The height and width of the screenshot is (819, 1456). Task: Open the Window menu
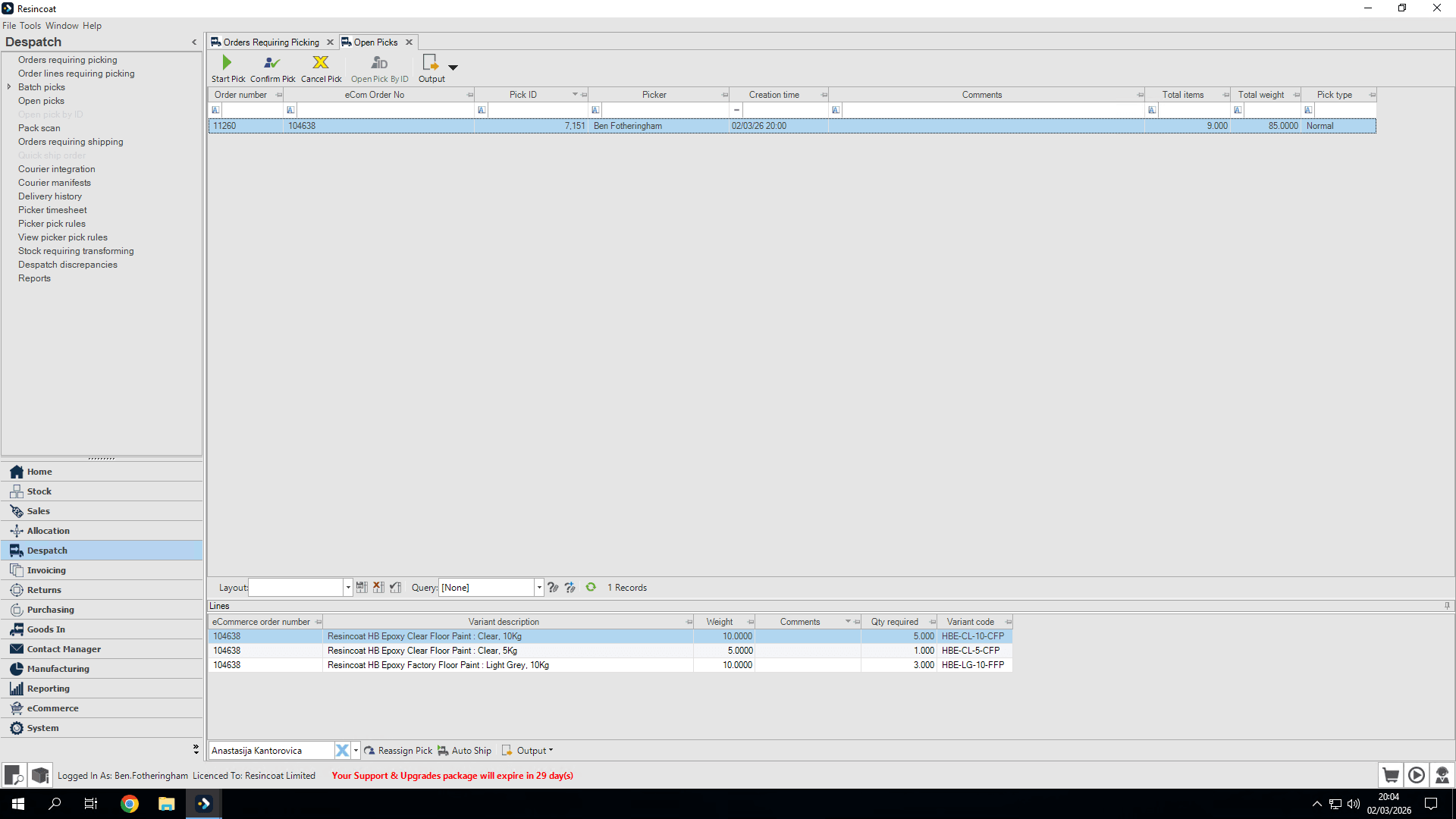pyautogui.click(x=62, y=26)
